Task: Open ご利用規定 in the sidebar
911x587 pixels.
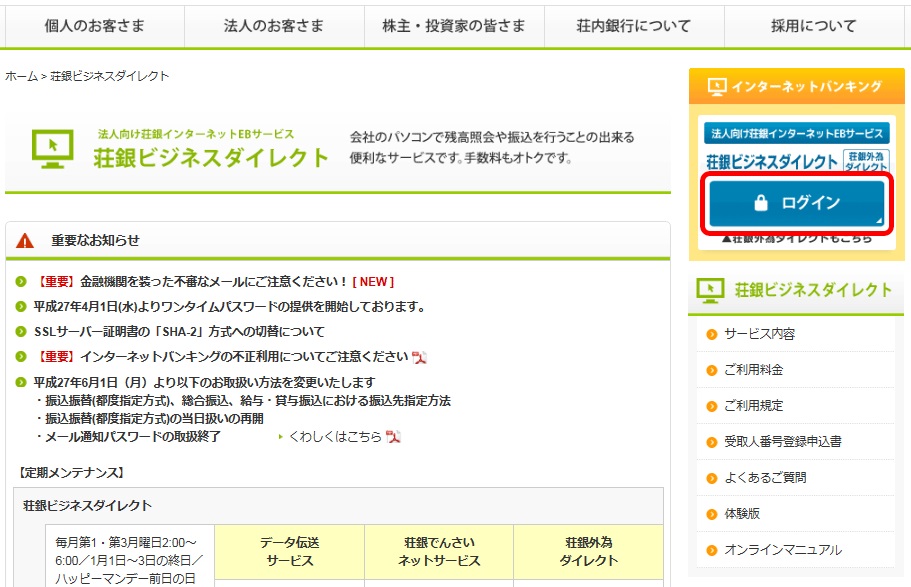Action: (x=754, y=406)
